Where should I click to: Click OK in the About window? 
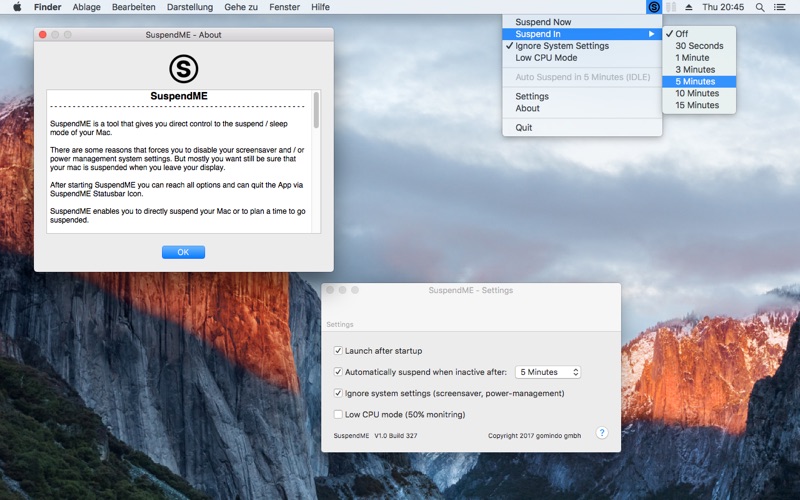coord(183,252)
